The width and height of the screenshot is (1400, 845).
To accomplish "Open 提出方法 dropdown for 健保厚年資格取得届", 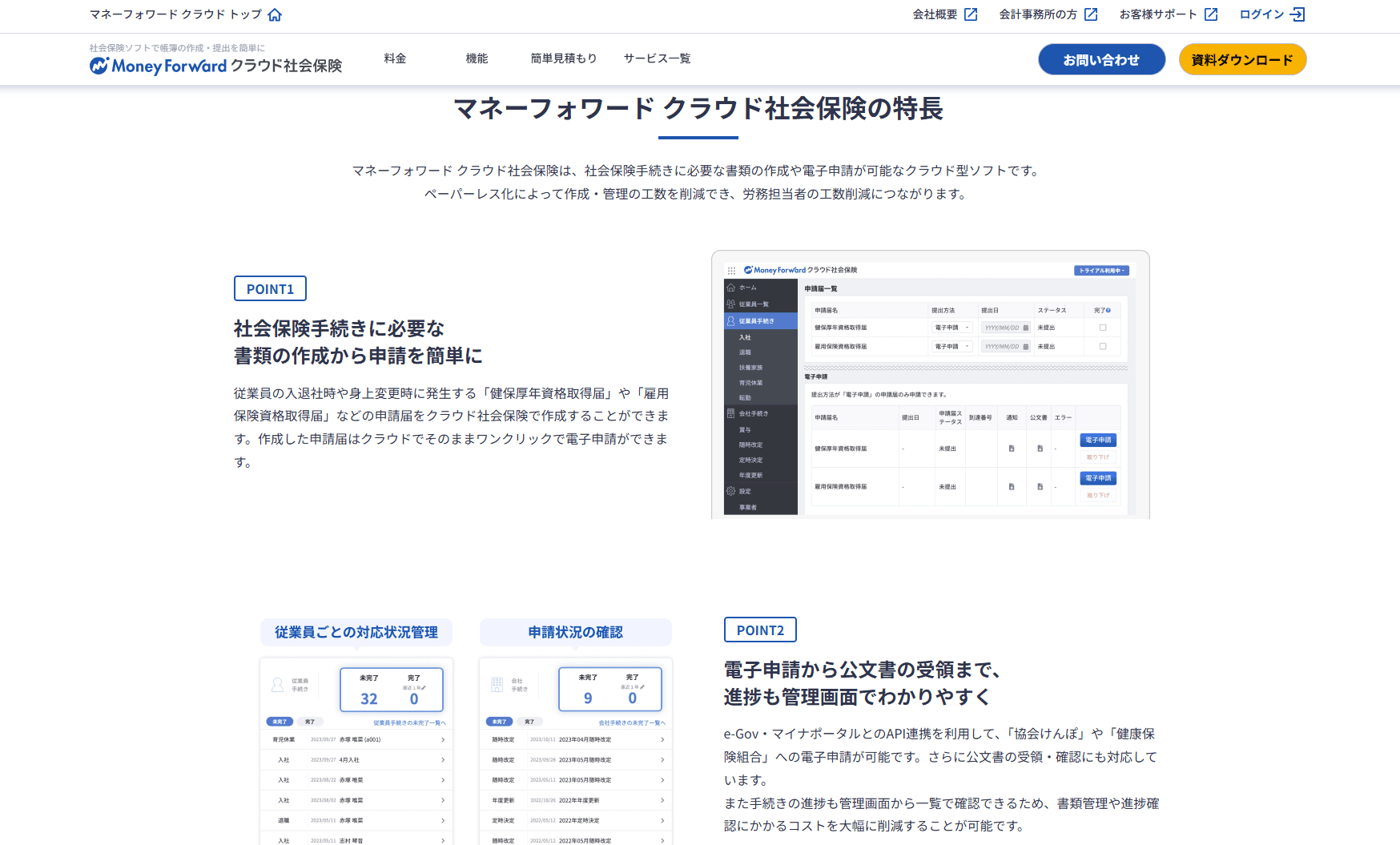I will click(x=952, y=328).
